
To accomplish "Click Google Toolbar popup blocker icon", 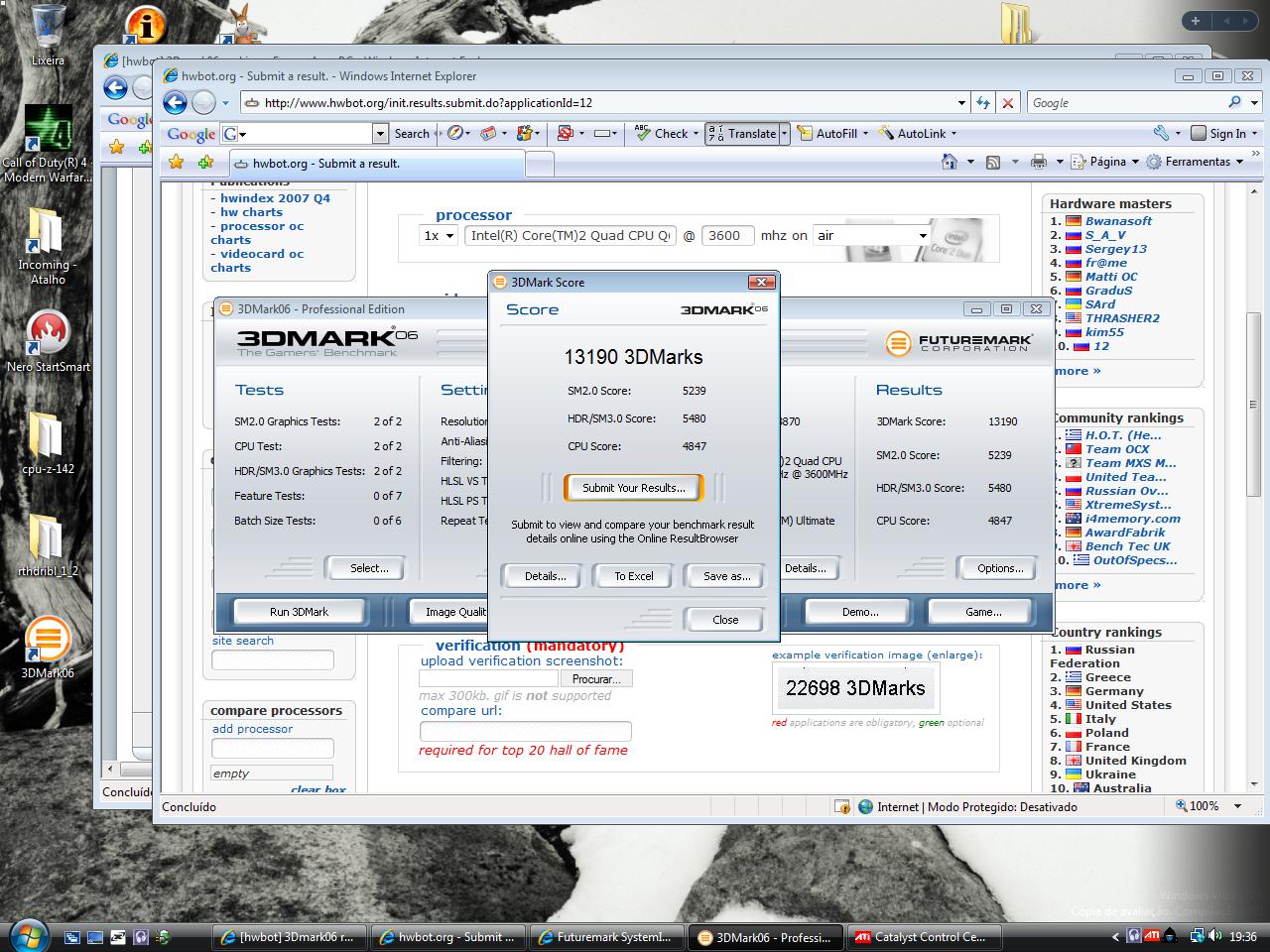I will [x=565, y=133].
